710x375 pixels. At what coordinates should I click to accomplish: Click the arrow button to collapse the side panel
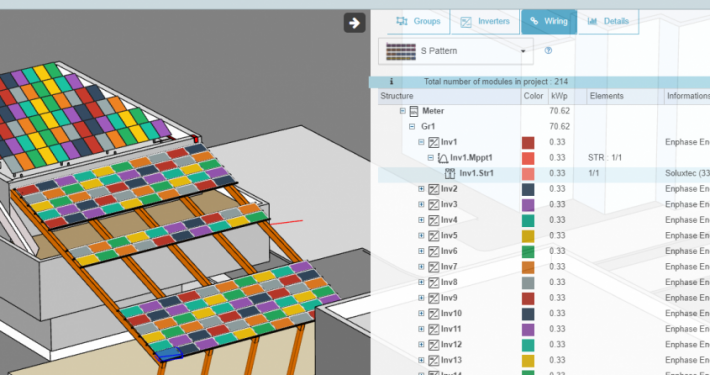[x=355, y=23]
